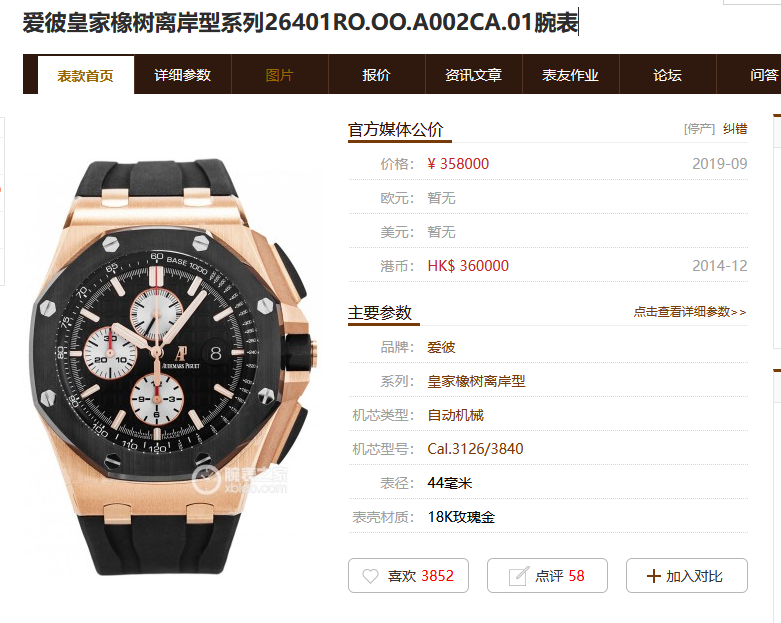
Task: Click the plus icon for 加入对比
Action: pos(653,576)
